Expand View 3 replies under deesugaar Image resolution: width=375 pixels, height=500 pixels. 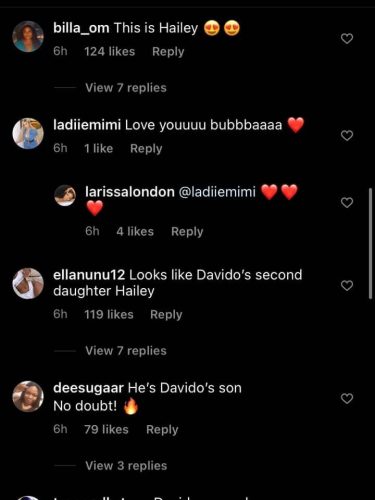click(x=126, y=466)
